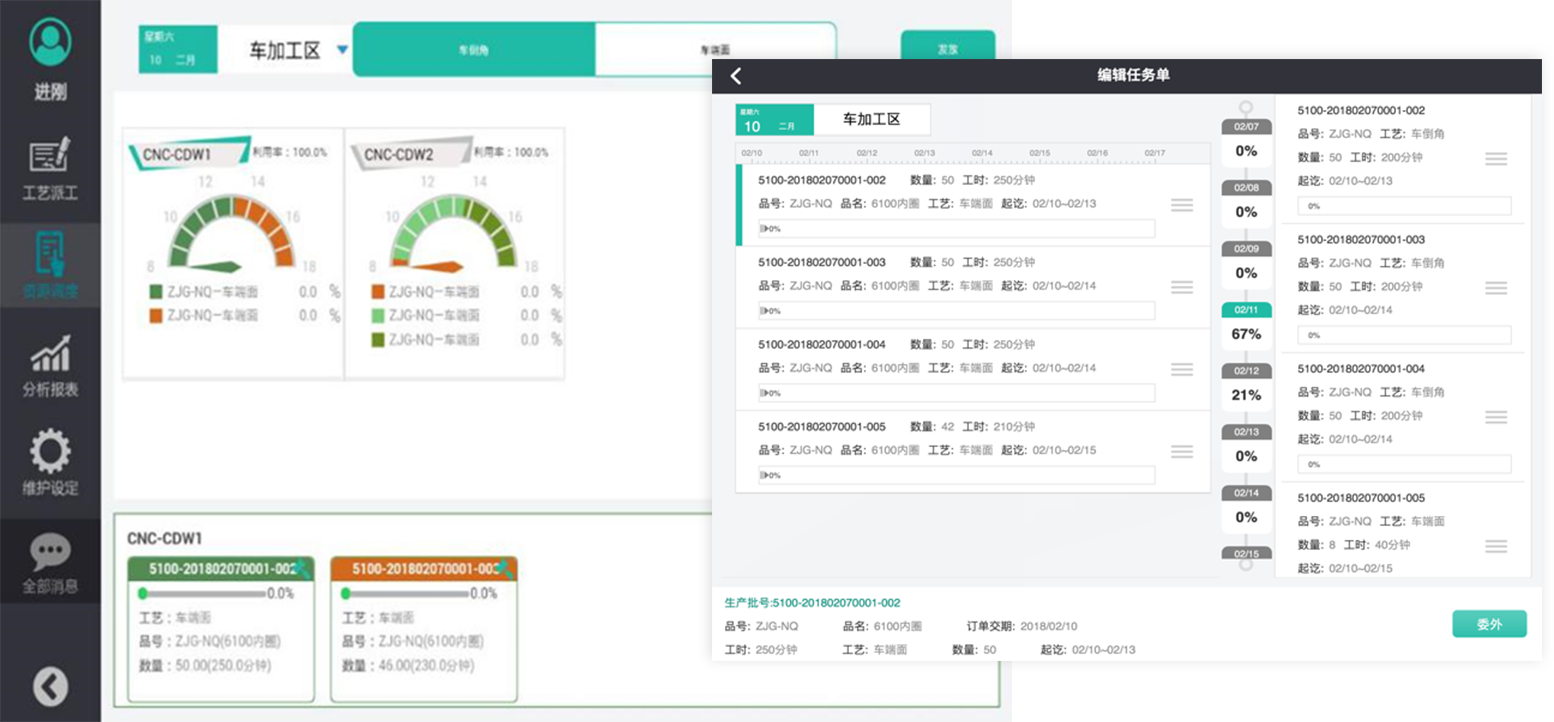
Task: Click the 进刚 user avatar icon
Action: (x=50, y=43)
